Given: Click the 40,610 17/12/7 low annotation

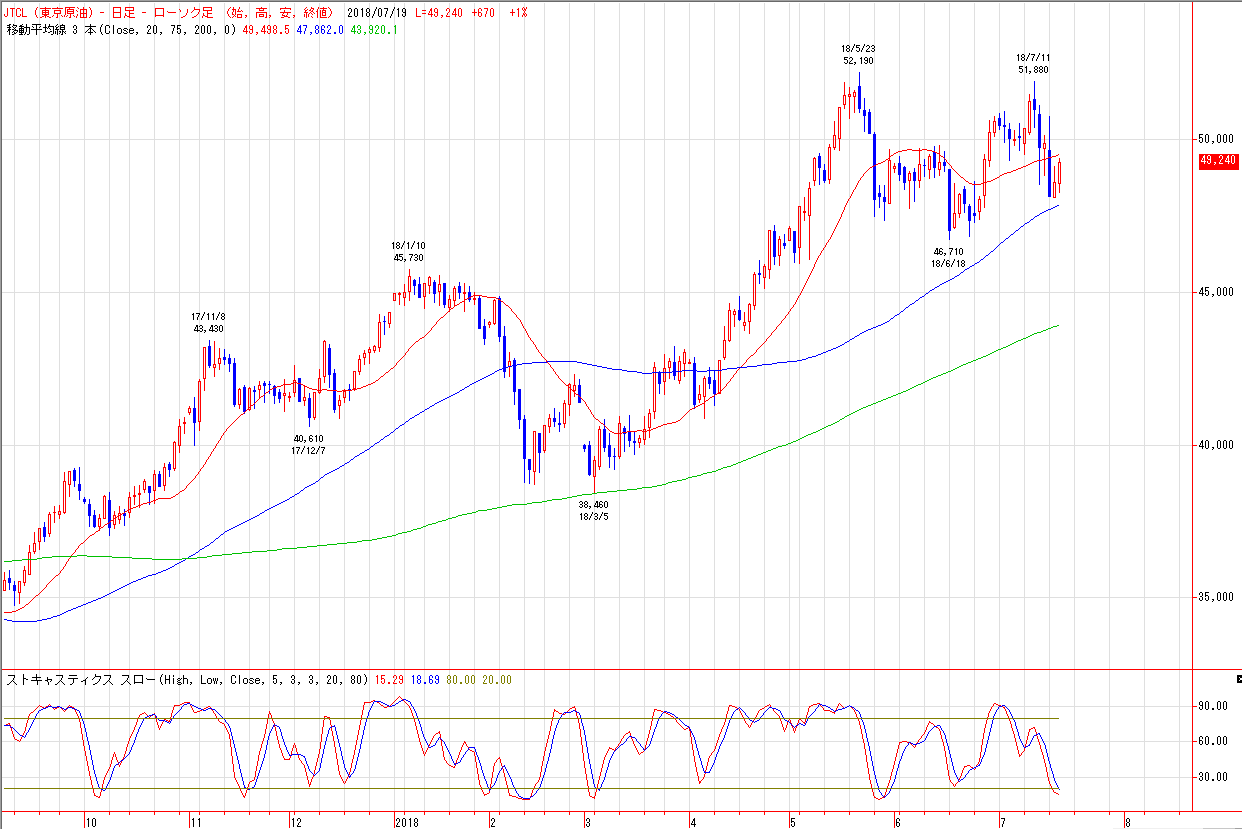Looking at the screenshot, I should coord(309,445).
